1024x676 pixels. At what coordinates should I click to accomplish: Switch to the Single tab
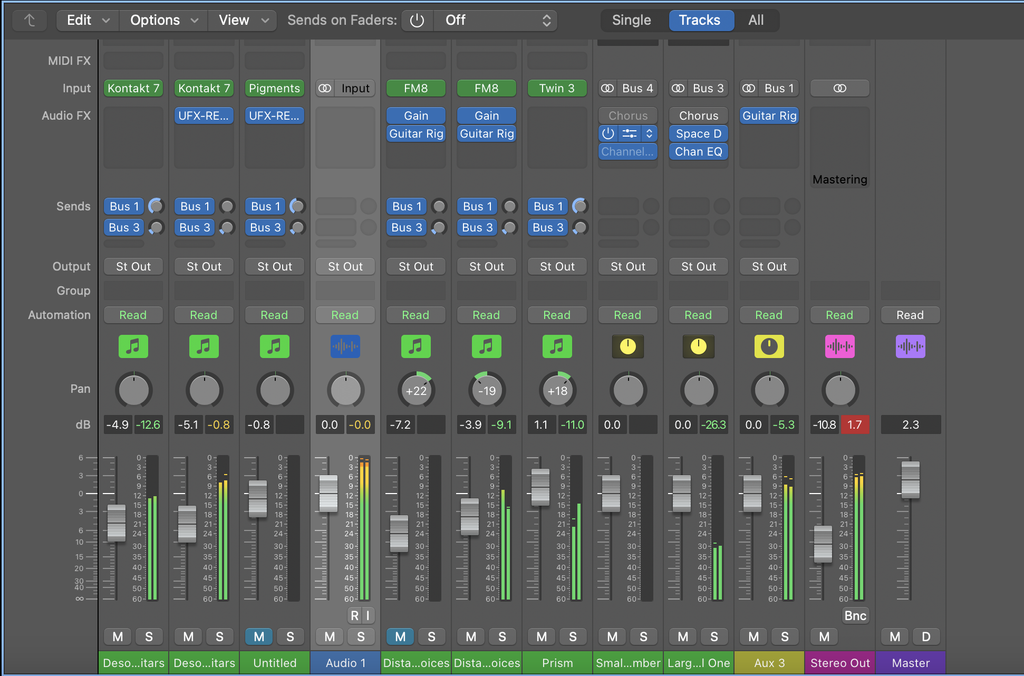632,19
